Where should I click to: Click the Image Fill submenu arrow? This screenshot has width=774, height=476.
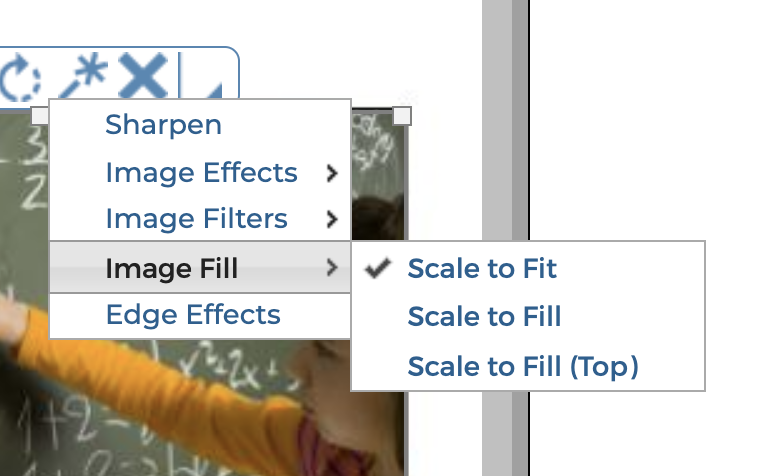(332, 267)
